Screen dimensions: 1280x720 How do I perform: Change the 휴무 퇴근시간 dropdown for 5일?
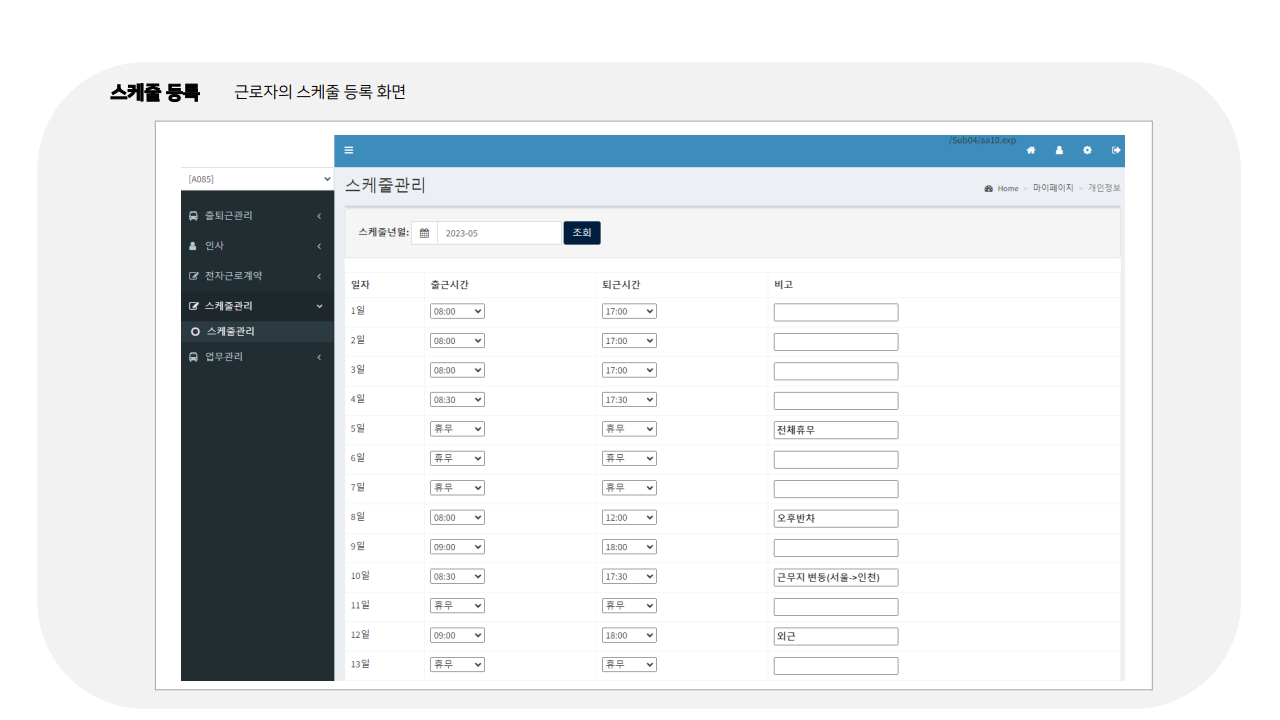pyautogui.click(x=628, y=429)
